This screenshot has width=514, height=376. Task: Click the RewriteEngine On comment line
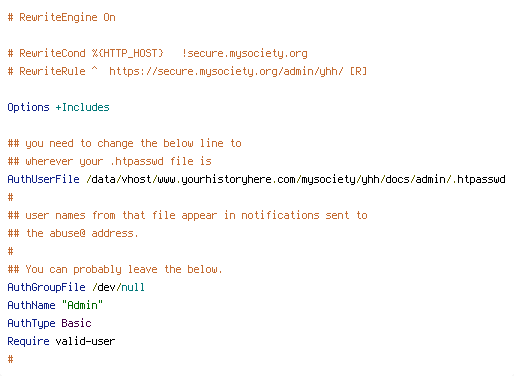coord(61,18)
